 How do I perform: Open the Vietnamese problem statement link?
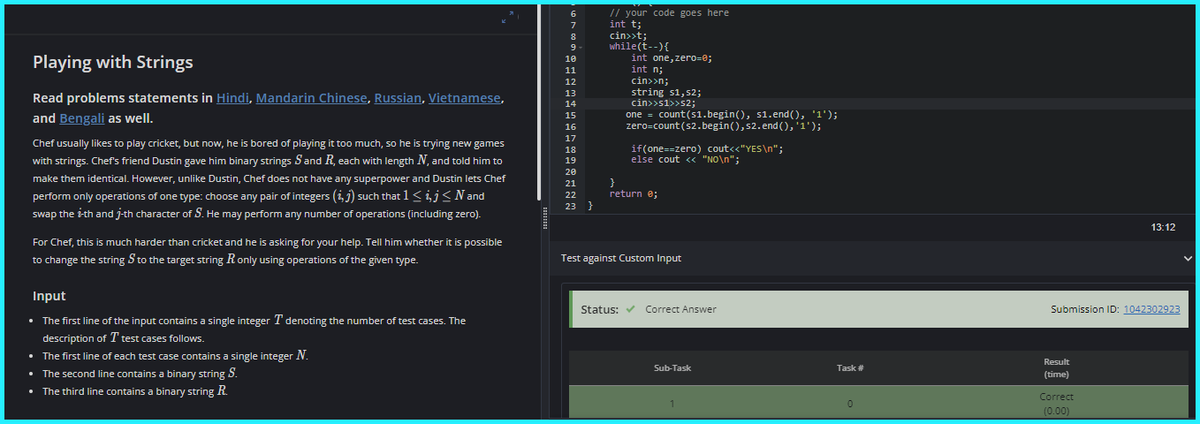point(466,98)
